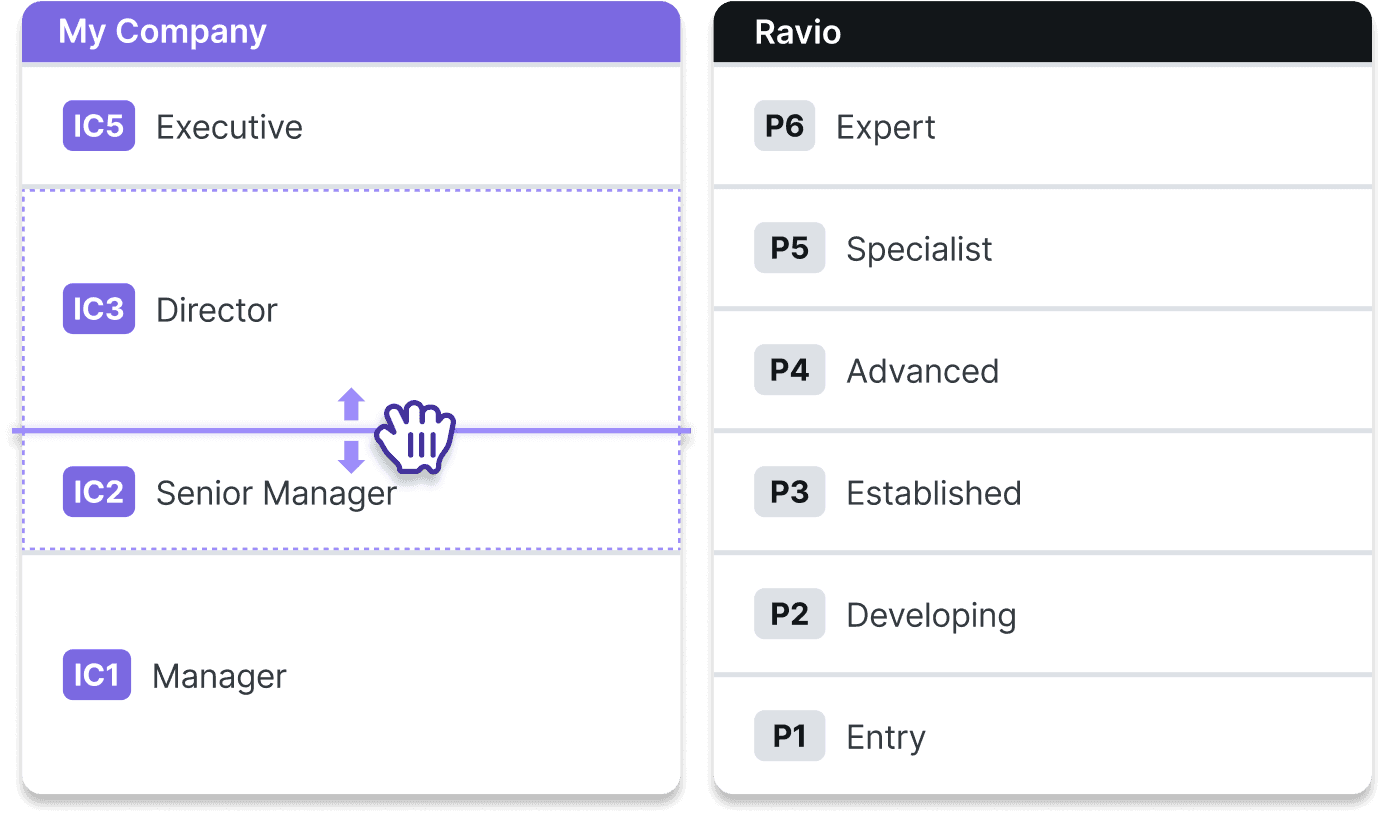
Task: Click the P1 level badge
Action: (789, 736)
